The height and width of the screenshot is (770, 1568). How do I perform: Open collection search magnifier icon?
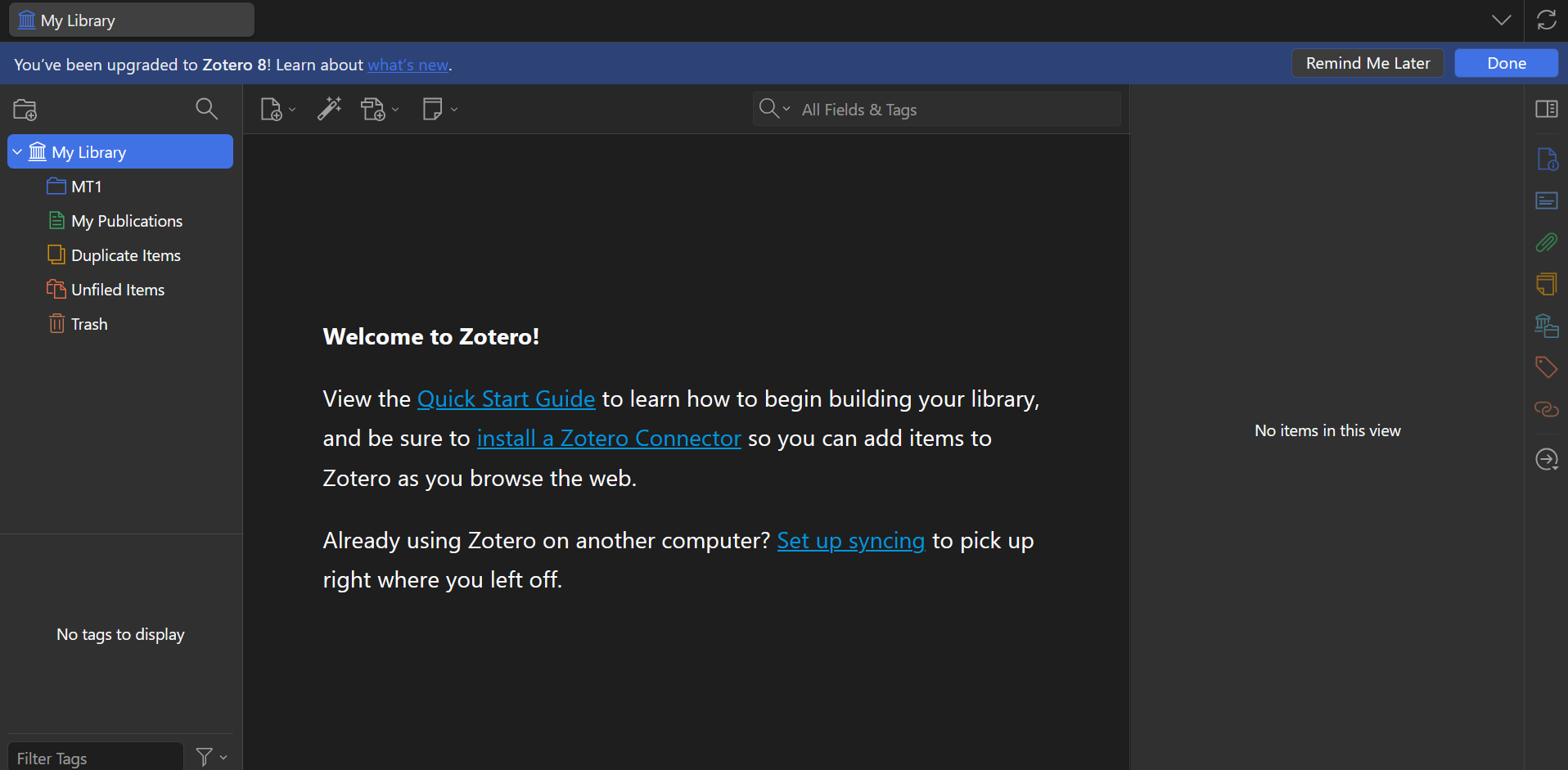(x=206, y=109)
